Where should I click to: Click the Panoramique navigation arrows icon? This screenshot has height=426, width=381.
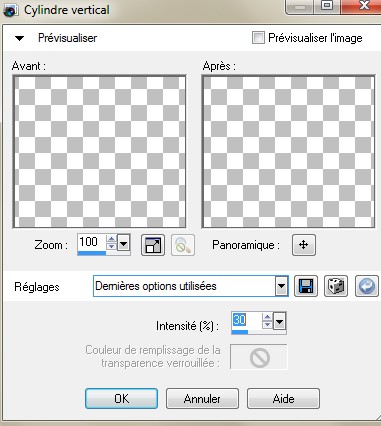304,245
